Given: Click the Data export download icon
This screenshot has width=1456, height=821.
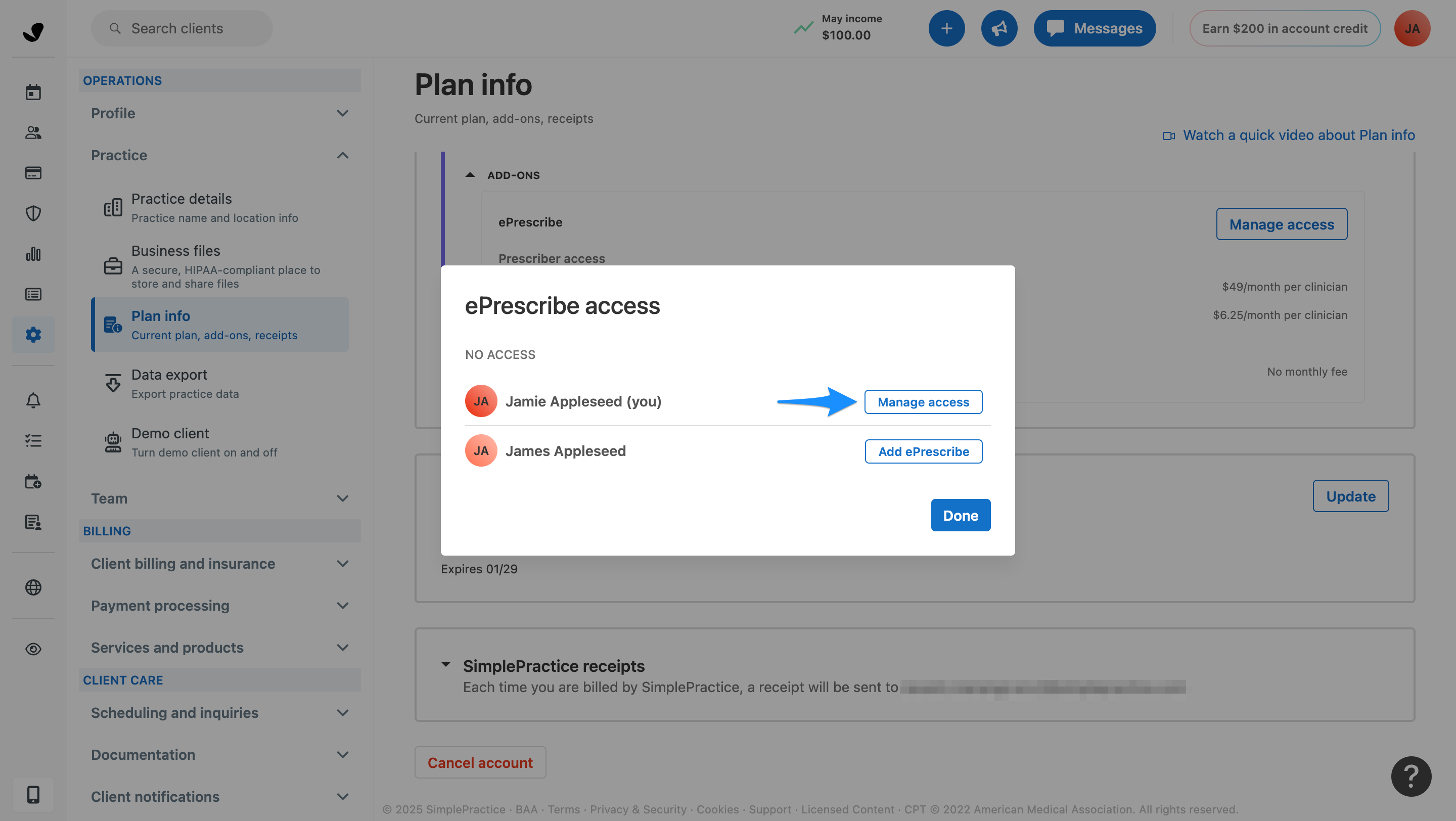Looking at the screenshot, I should point(113,383).
